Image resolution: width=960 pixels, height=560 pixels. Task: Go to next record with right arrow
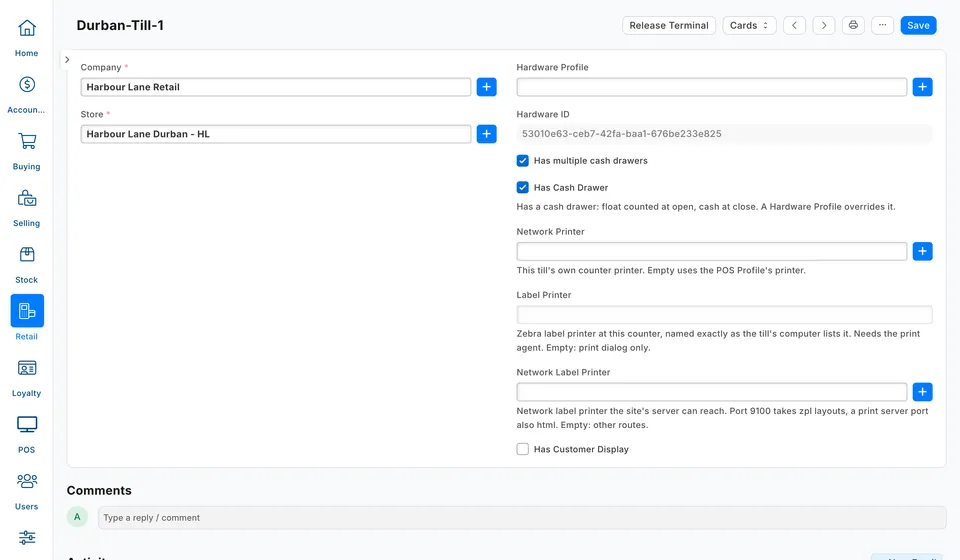click(823, 25)
